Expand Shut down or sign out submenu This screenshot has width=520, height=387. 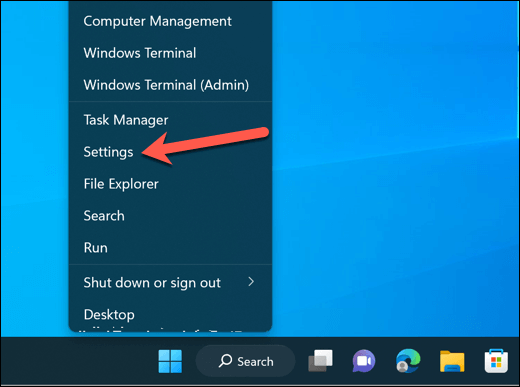point(170,283)
